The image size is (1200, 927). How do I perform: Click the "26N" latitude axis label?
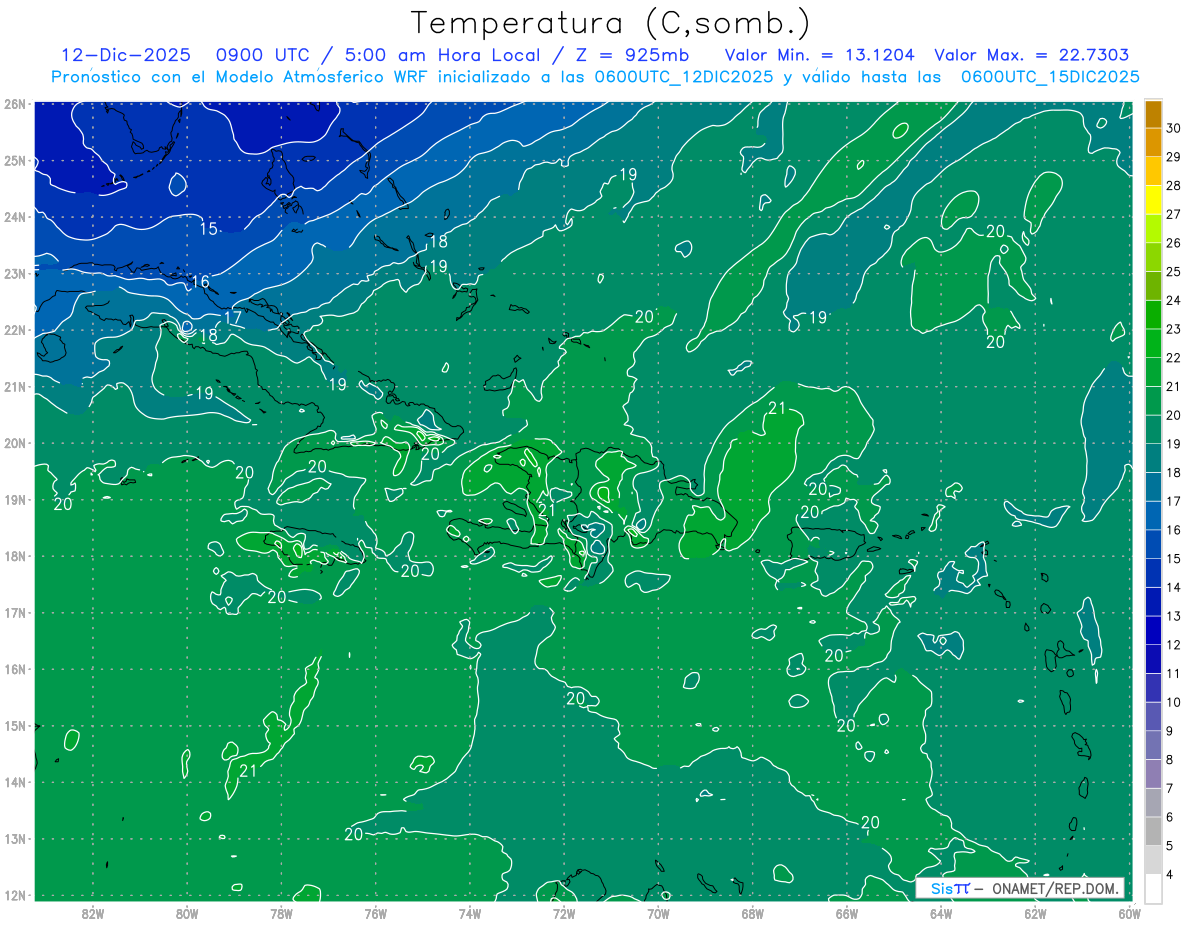coord(15,104)
